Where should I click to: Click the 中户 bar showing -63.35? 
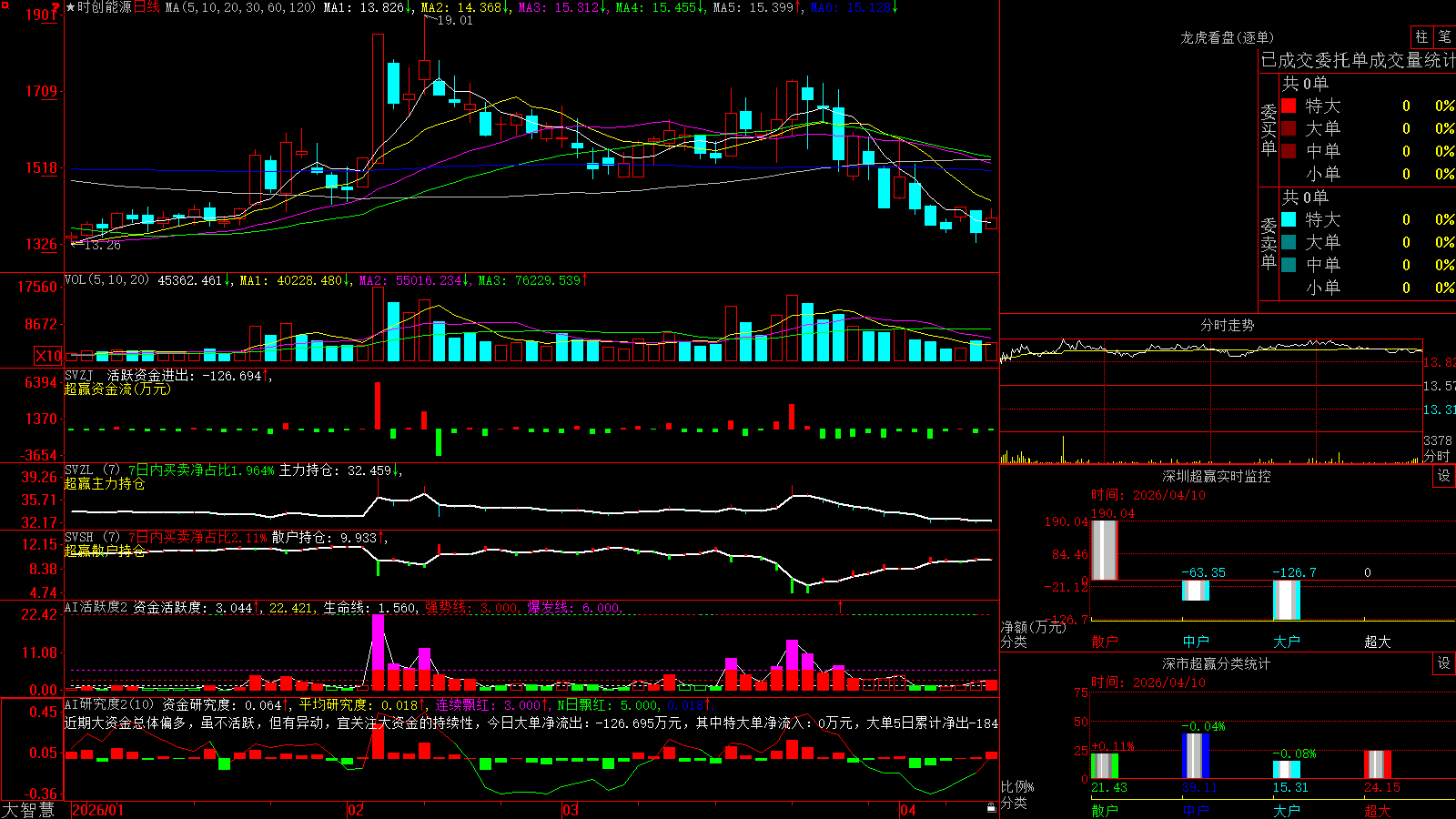(x=1196, y=590)
